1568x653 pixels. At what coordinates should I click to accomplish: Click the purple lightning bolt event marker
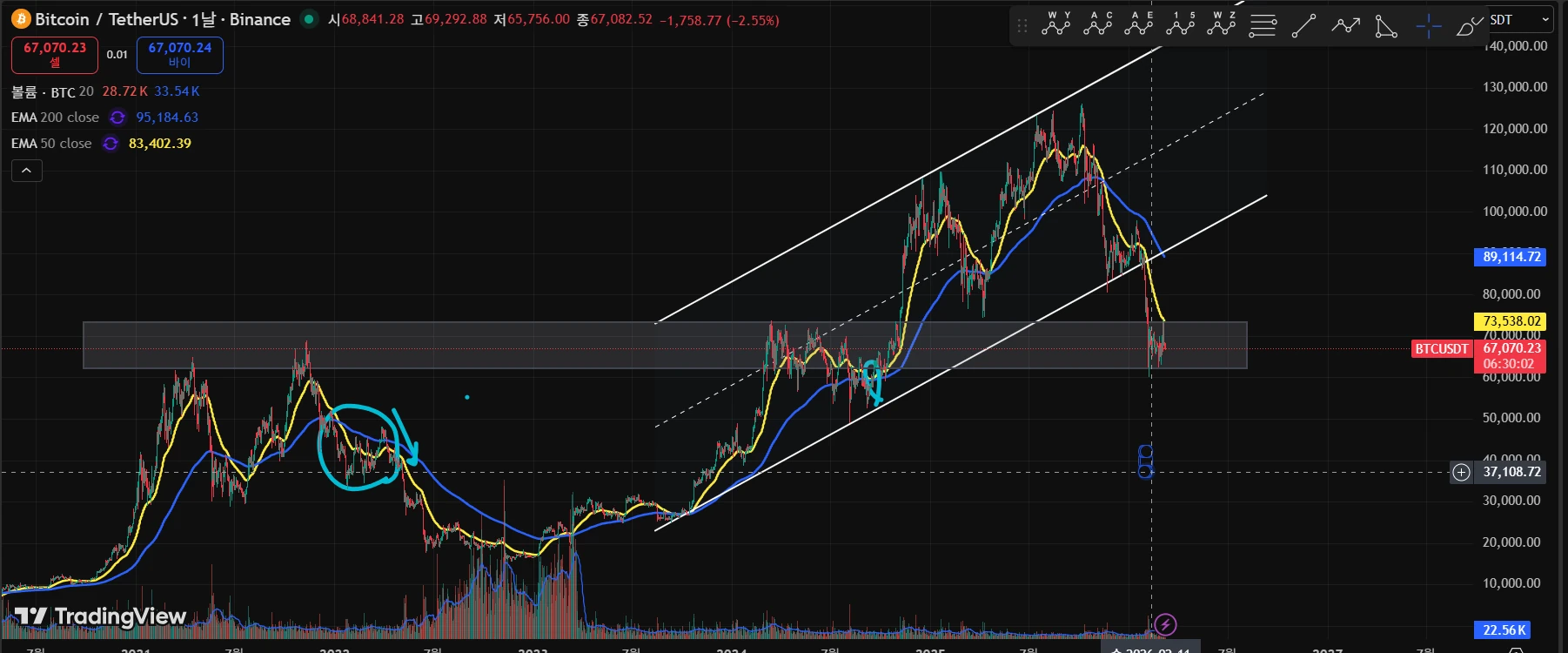(x=1165, y=624)
